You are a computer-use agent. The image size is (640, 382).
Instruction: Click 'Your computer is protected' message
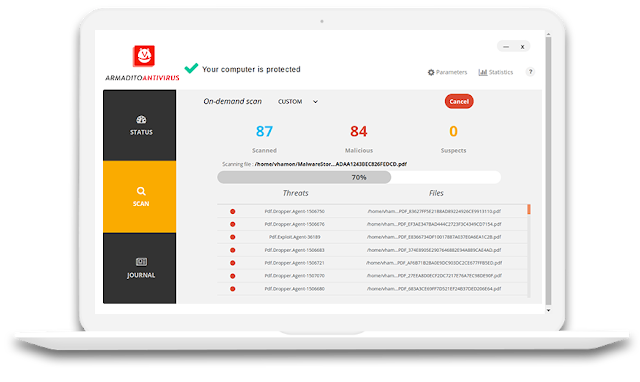tap(251, 69)
